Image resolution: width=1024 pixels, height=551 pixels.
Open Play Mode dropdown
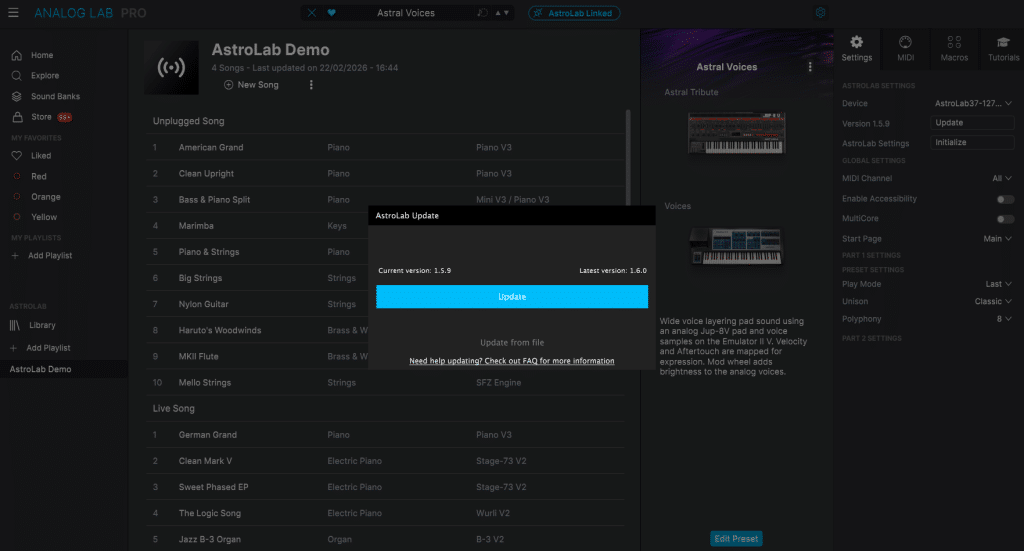coord(999,284)
